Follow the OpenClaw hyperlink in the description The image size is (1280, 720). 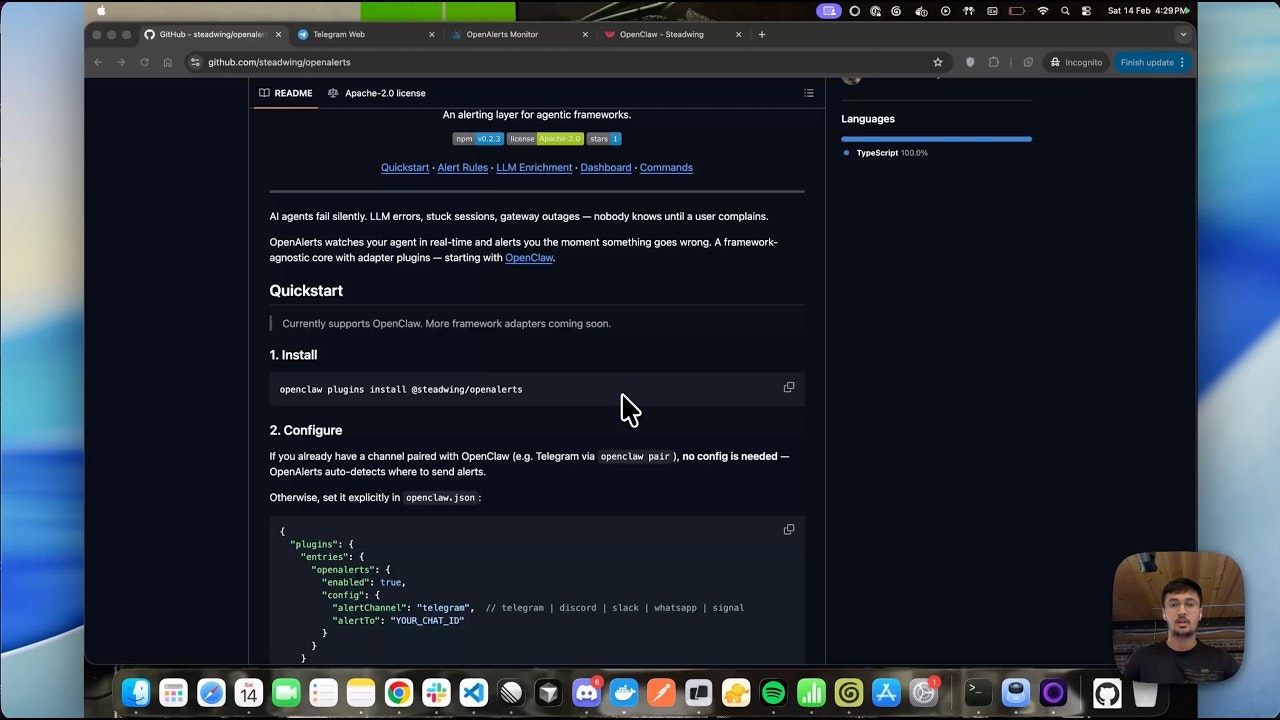(529, 257)
